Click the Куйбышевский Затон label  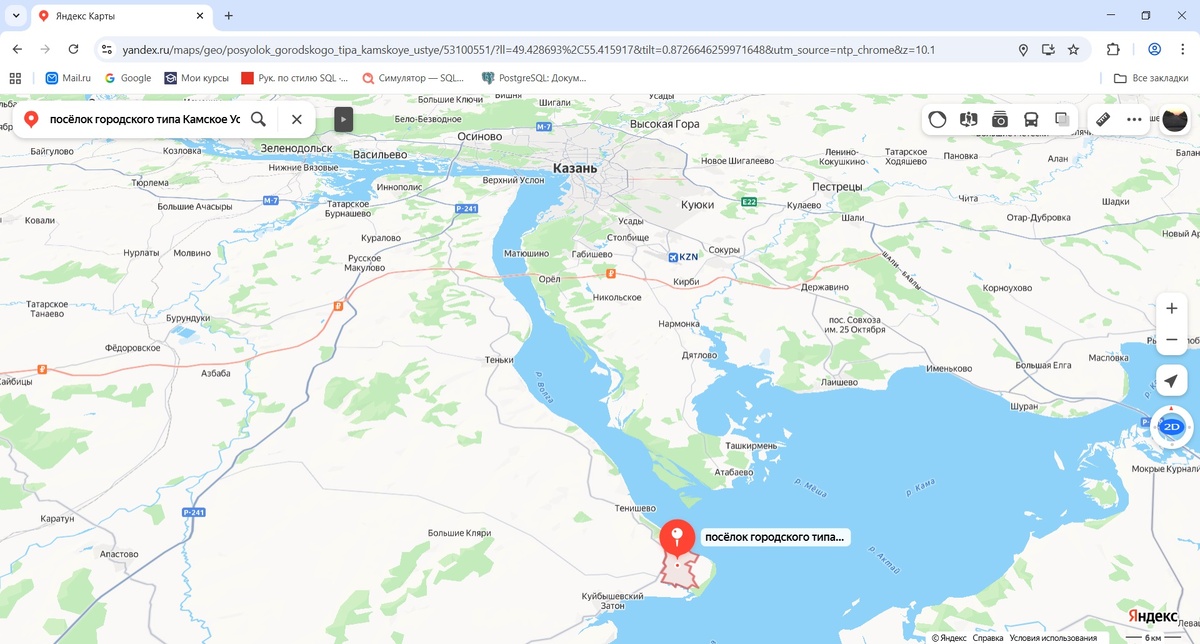point(611,601)
